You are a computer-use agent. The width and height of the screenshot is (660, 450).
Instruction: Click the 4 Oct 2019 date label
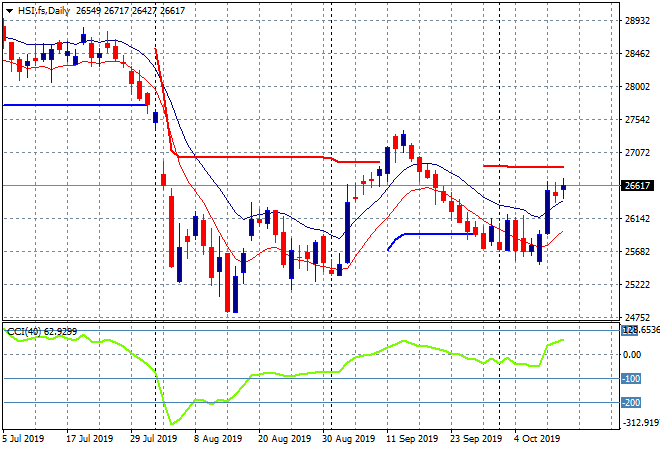[537, 439]
